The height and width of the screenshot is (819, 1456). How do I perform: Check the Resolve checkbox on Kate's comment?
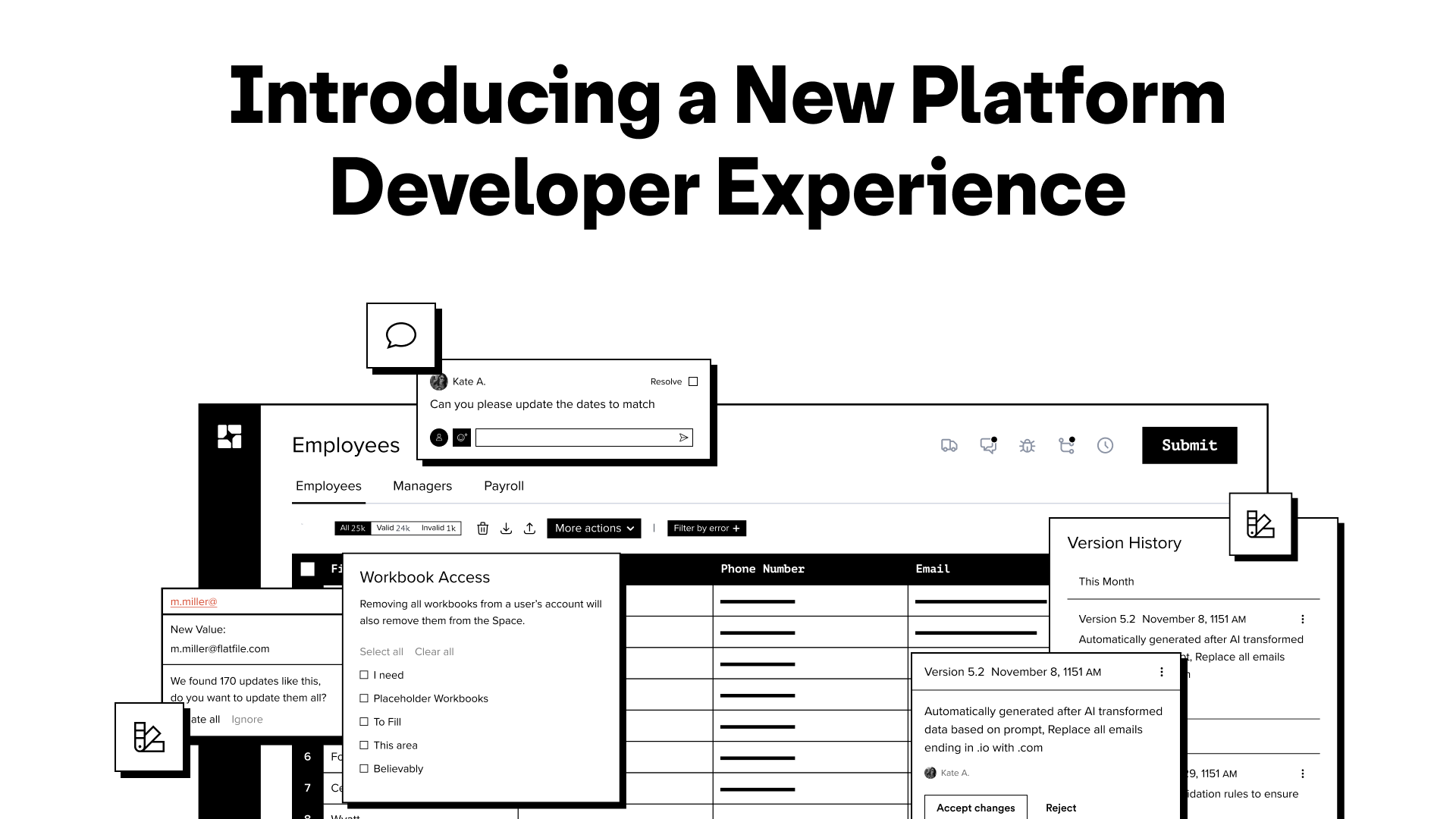click(x=693, y=381)
